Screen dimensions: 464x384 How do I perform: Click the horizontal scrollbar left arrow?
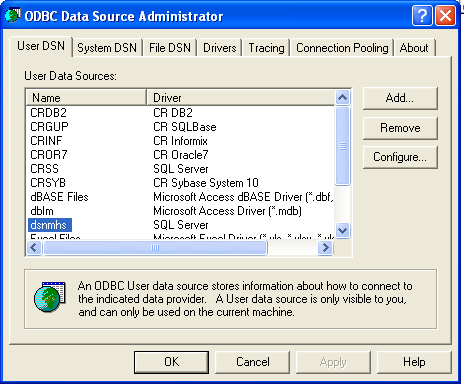pyautogui.click(x=34, y=248)
